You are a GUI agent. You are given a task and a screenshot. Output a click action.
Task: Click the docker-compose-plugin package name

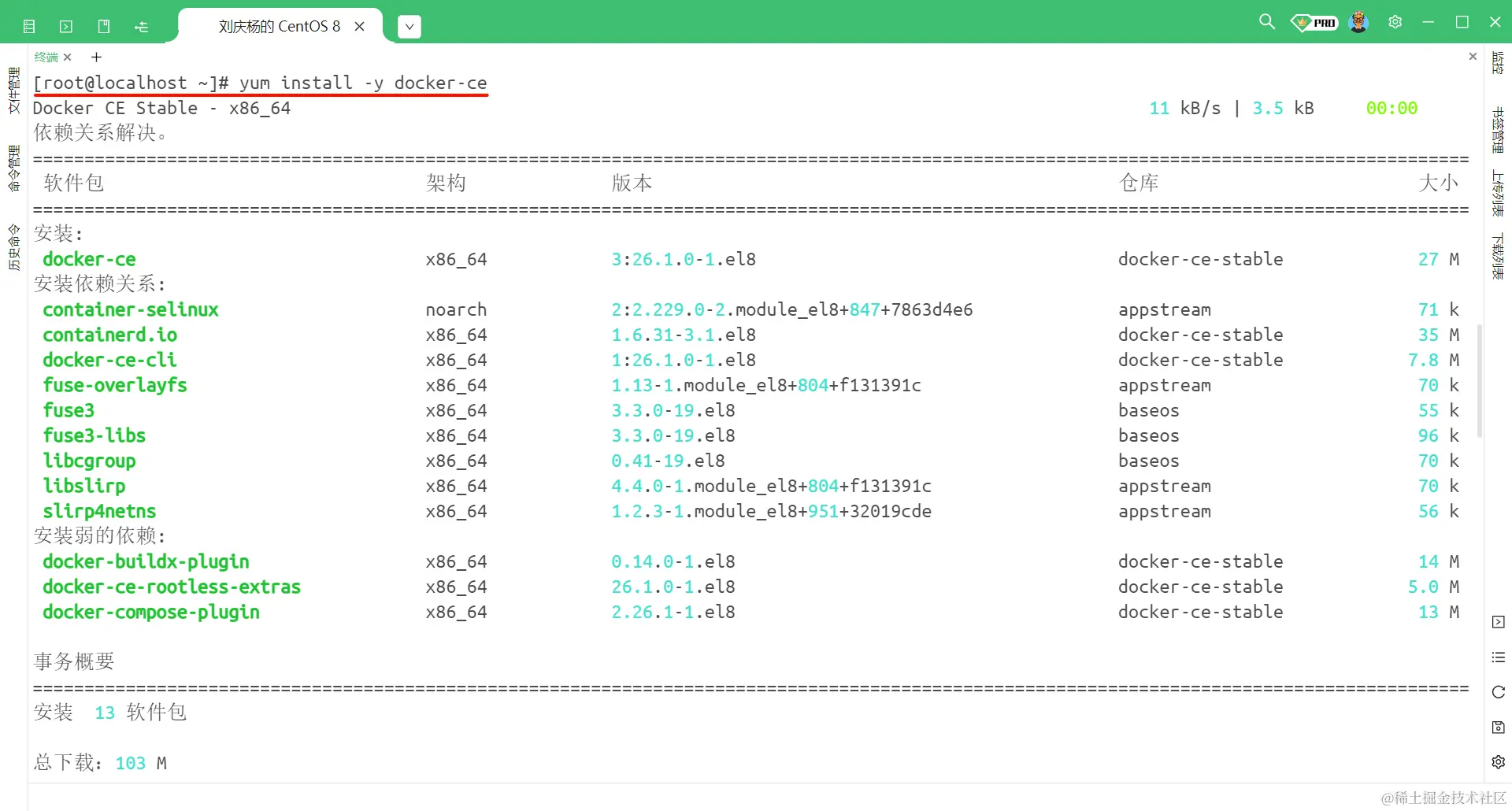151,612
